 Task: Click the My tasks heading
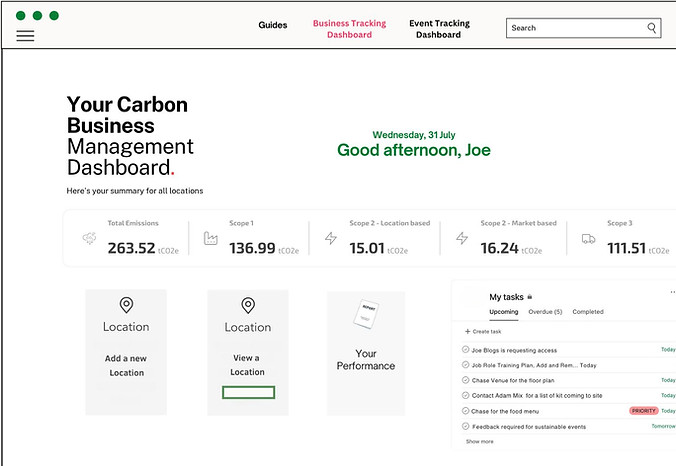506,297
